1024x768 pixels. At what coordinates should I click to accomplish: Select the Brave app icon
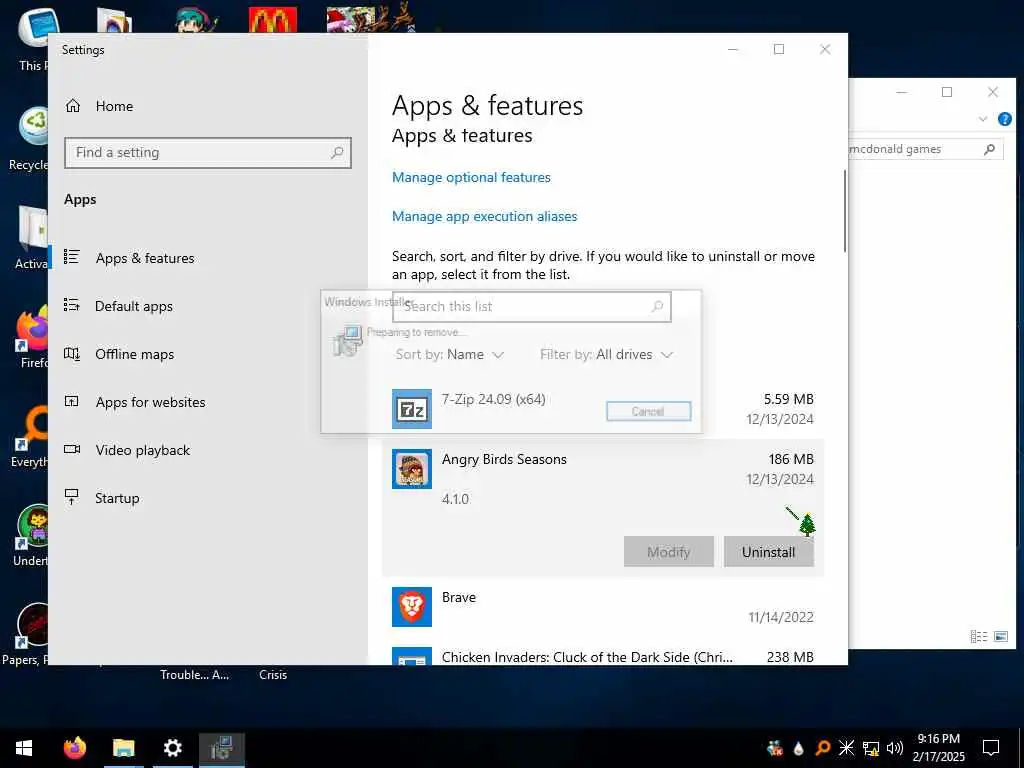[411, 607]
